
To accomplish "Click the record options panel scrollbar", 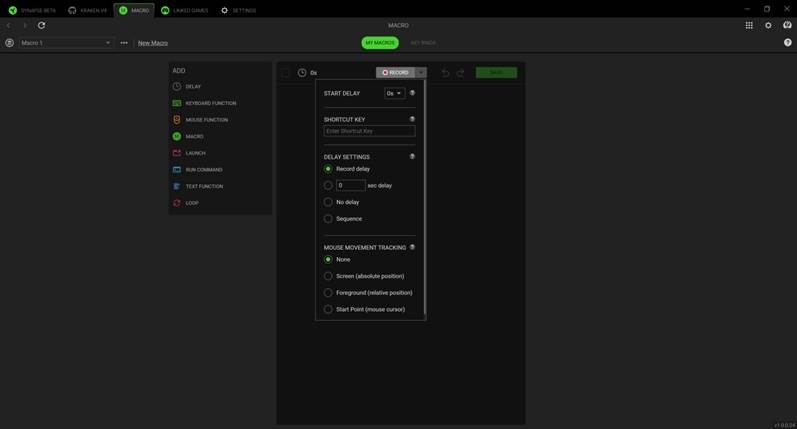I will pyautogui.click(x=425, y=197).
